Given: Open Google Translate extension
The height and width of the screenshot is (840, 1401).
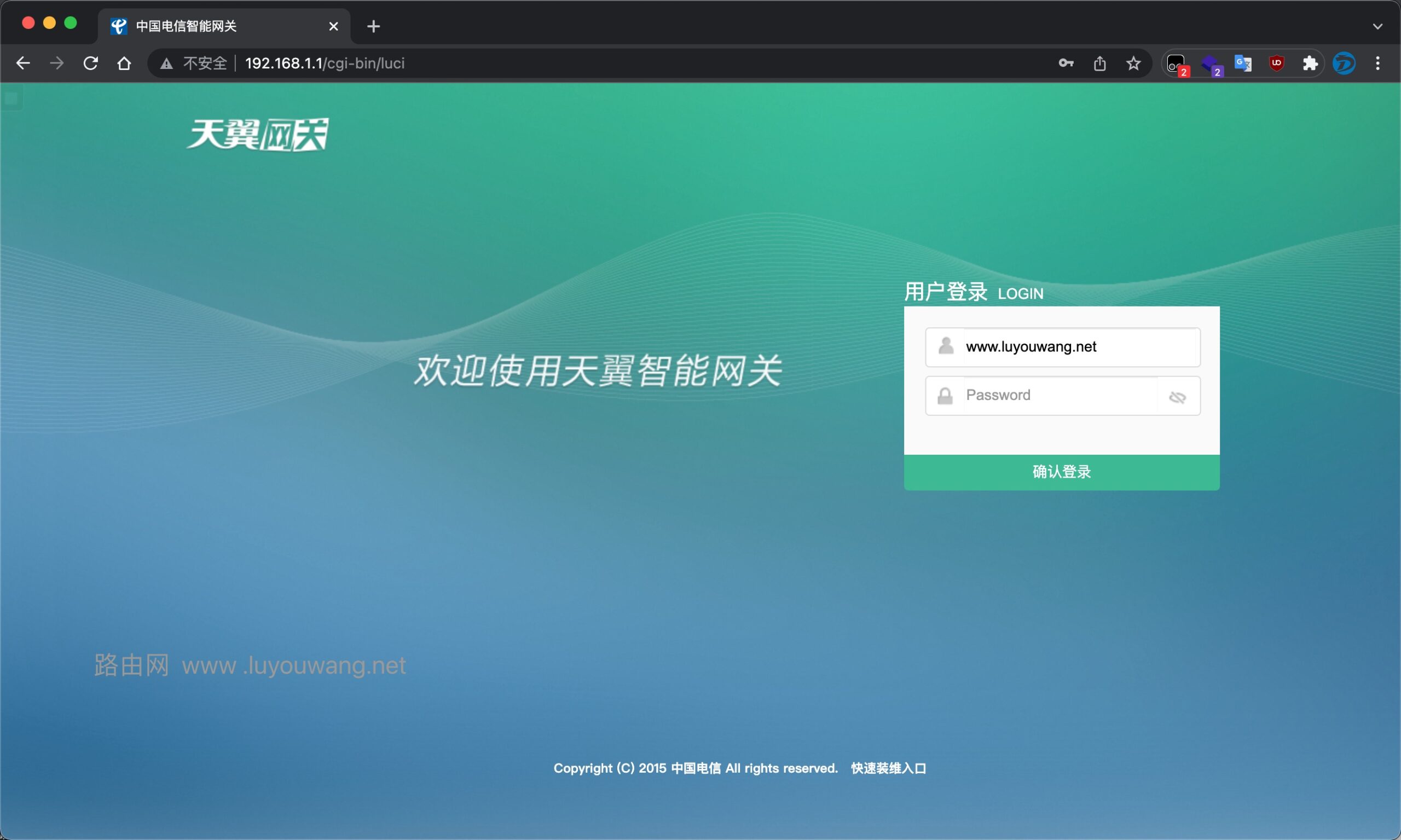Looking at the screenshot, I should (1242, 63).
